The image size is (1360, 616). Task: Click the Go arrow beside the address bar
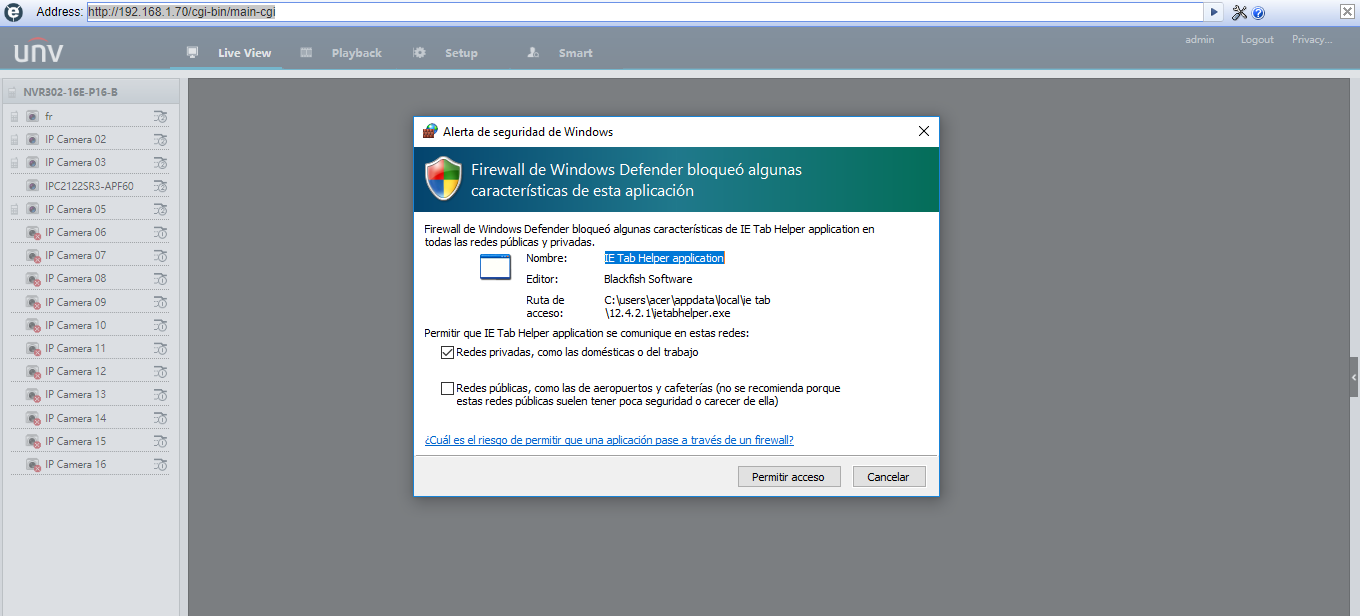1214,12
